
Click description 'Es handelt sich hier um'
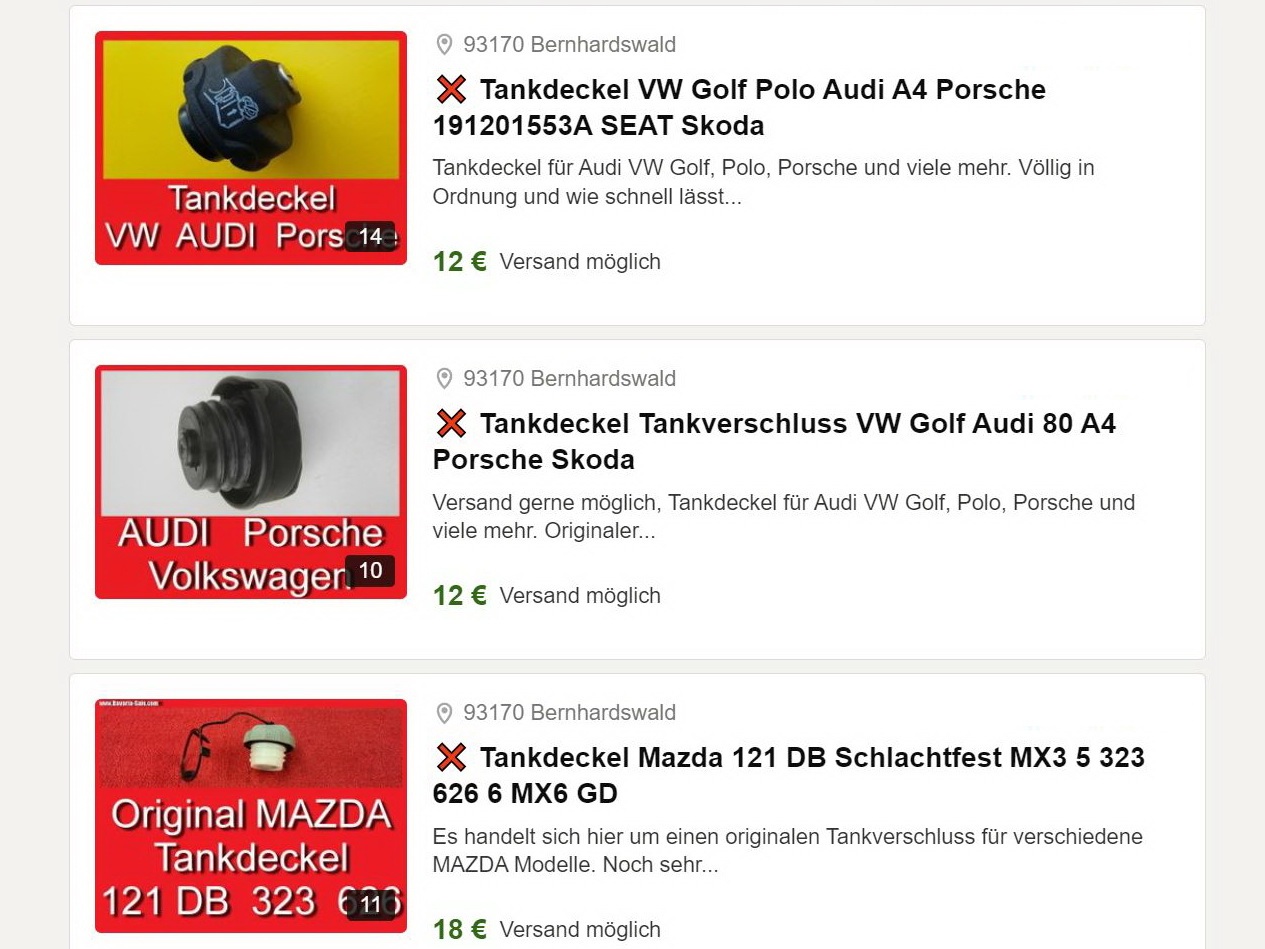click(x=788, y=851)
